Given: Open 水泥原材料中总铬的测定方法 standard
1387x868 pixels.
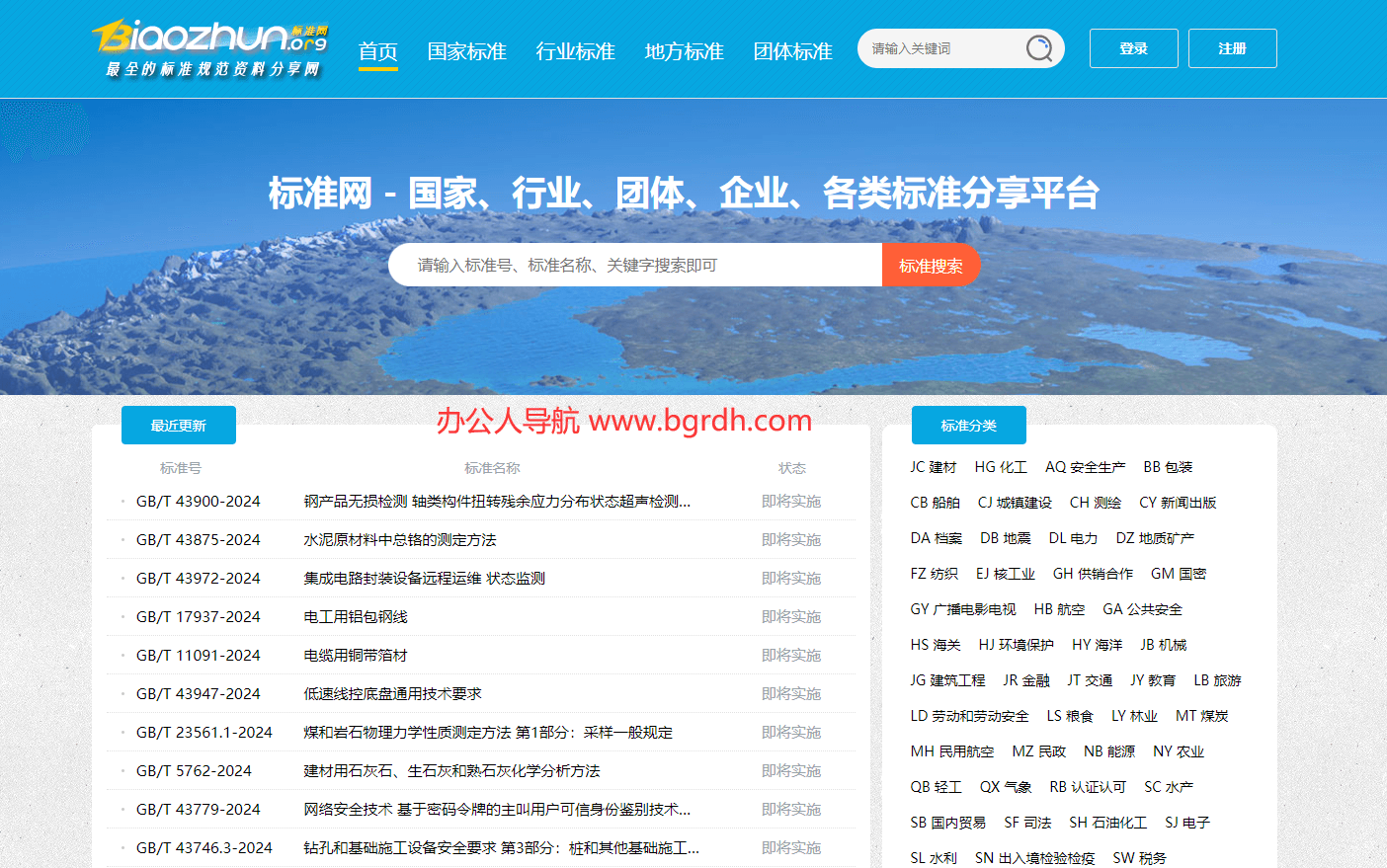Looking at the screenshot, I should coord(399,540).
